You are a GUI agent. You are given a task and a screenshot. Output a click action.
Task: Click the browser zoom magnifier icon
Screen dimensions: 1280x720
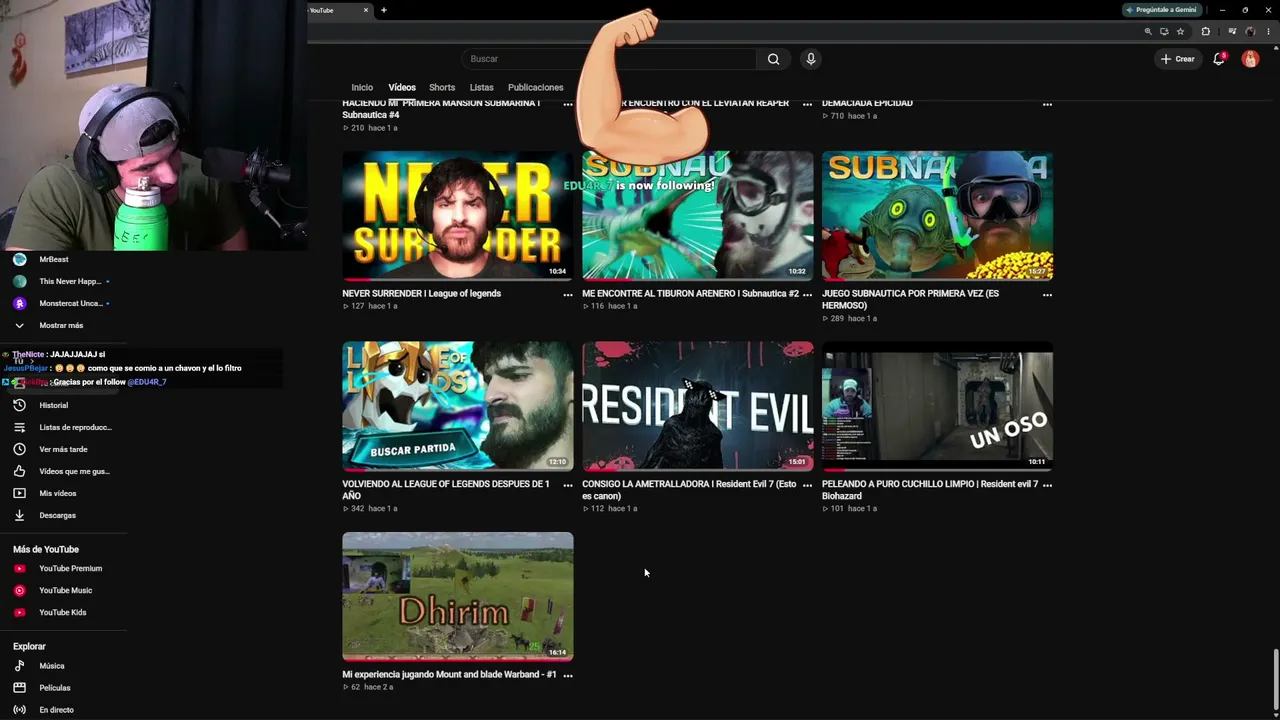(1148, 32)
